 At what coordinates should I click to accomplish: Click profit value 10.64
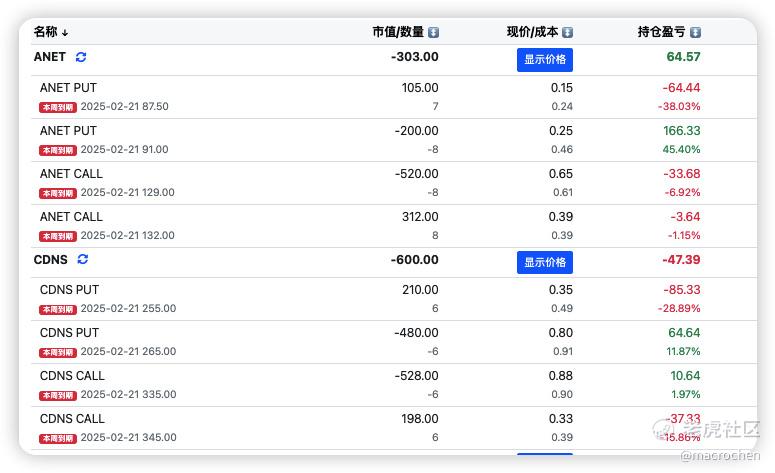685,376
